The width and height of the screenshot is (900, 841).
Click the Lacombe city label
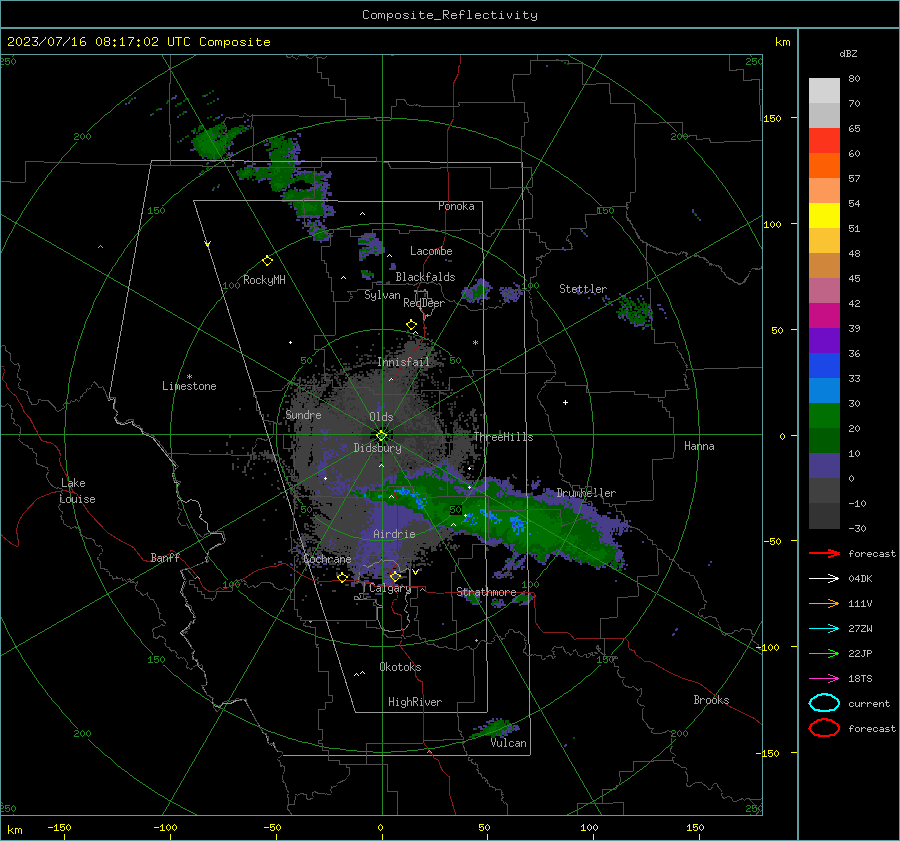click(x=431, y=251)
